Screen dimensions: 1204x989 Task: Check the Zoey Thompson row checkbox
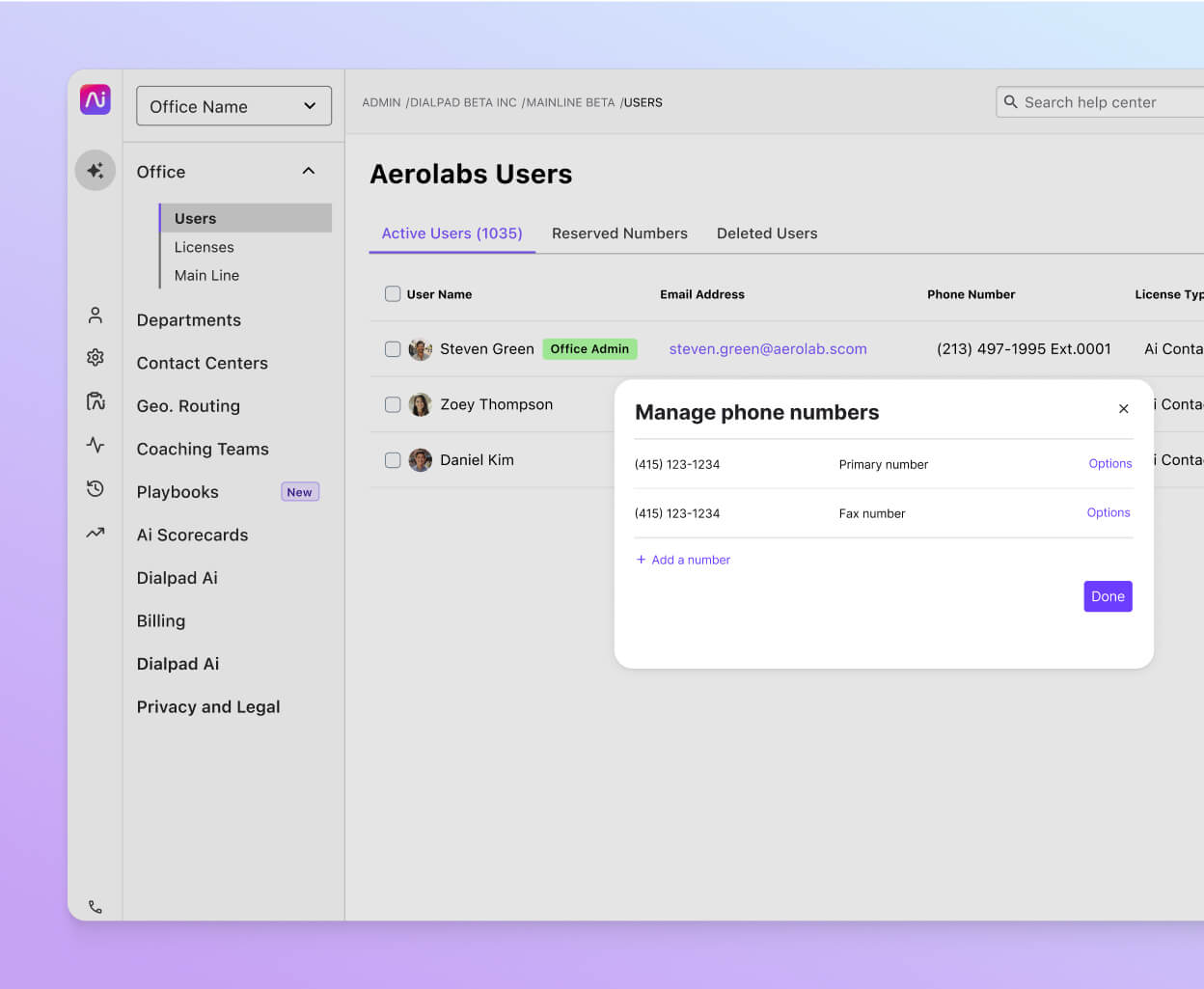click(393, 404)
